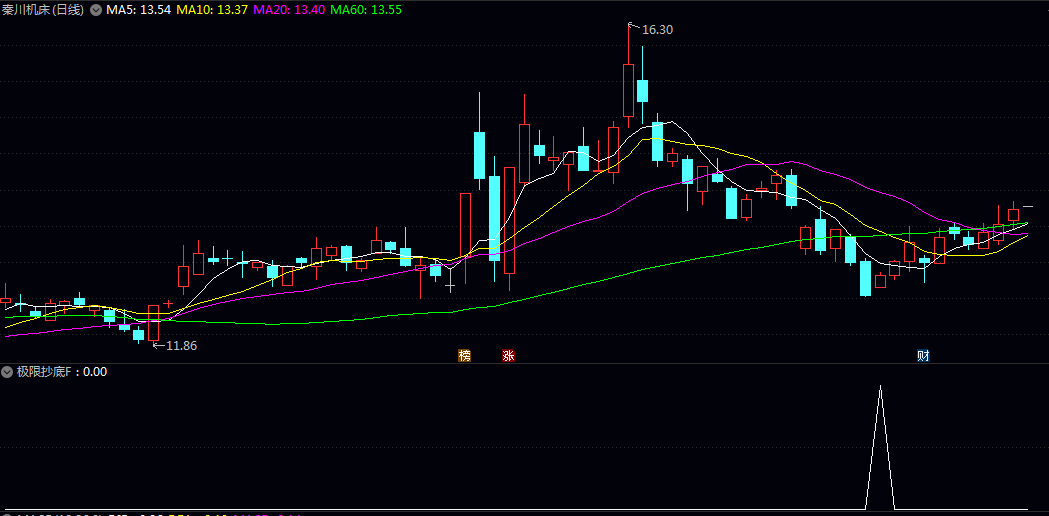Click the tall cyan candlestick above 榜 marker
This screenshot has width=1049, height=516.
(x=494, y=218)
